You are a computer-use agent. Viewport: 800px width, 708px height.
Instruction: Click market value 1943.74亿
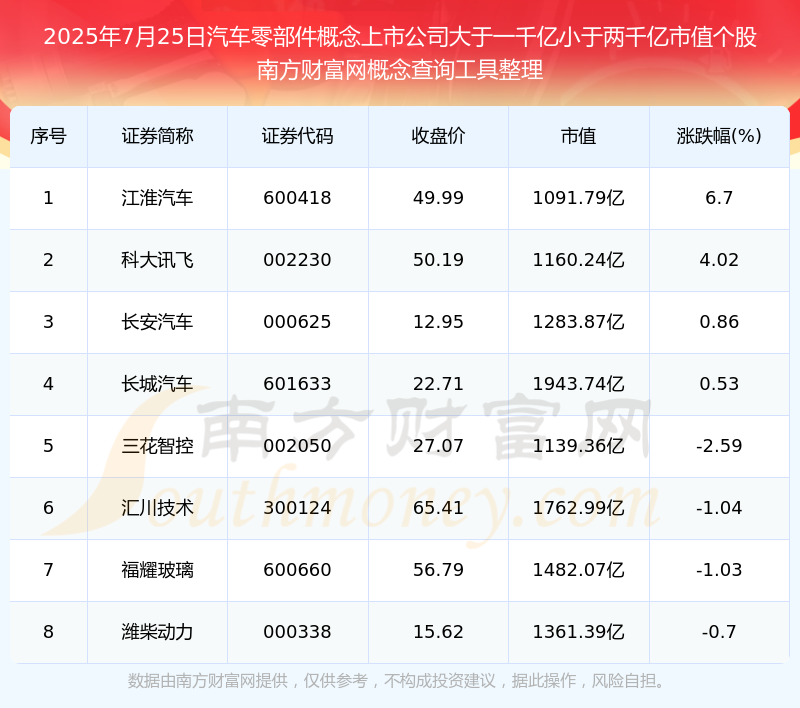(x=579, y=384)
